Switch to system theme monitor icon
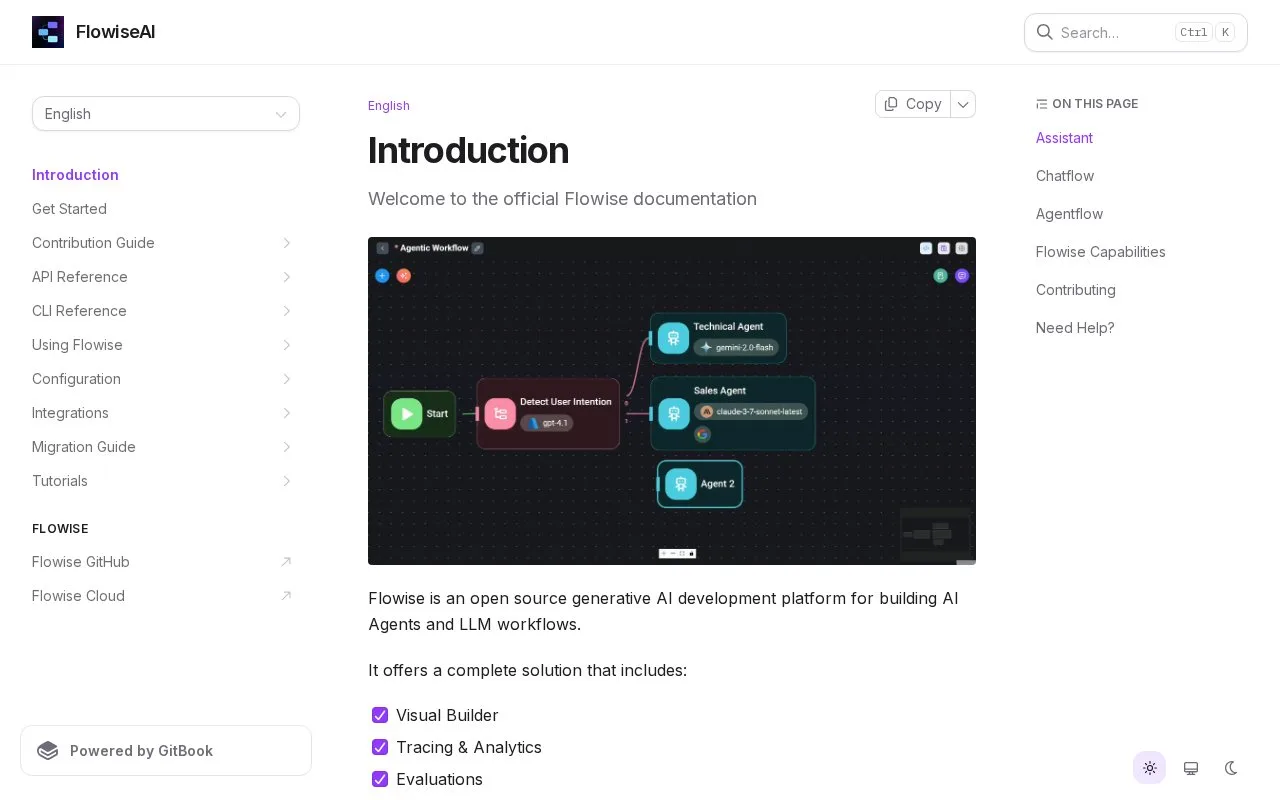The width and height of the screenshot is (1280, 800). 1191,768
